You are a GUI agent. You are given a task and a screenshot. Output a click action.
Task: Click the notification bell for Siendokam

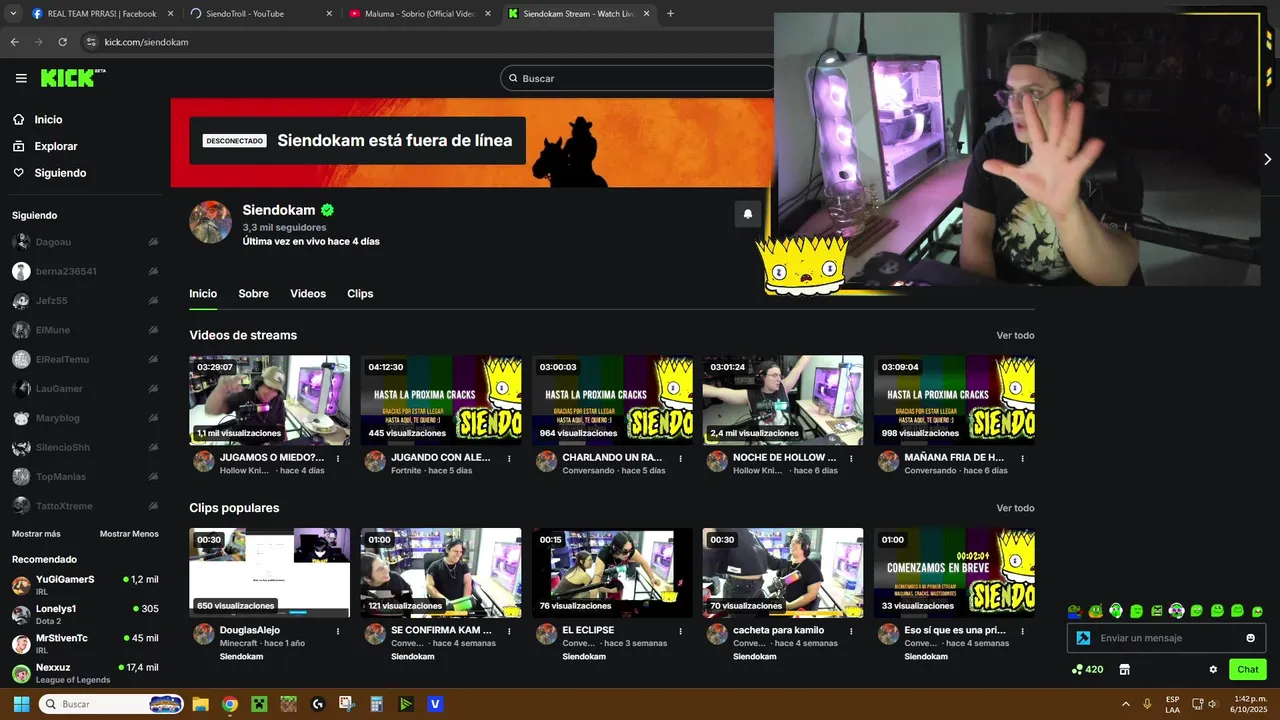click(747, 214)
